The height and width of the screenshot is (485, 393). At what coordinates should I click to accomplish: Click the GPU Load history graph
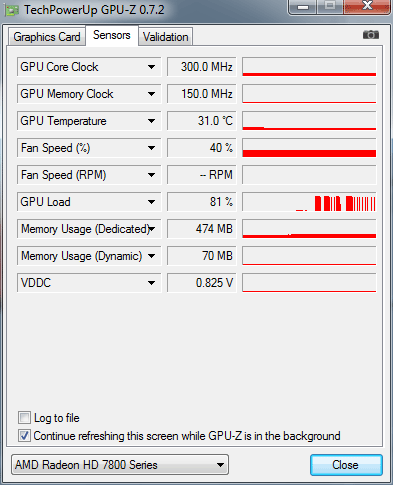(309, 202)
